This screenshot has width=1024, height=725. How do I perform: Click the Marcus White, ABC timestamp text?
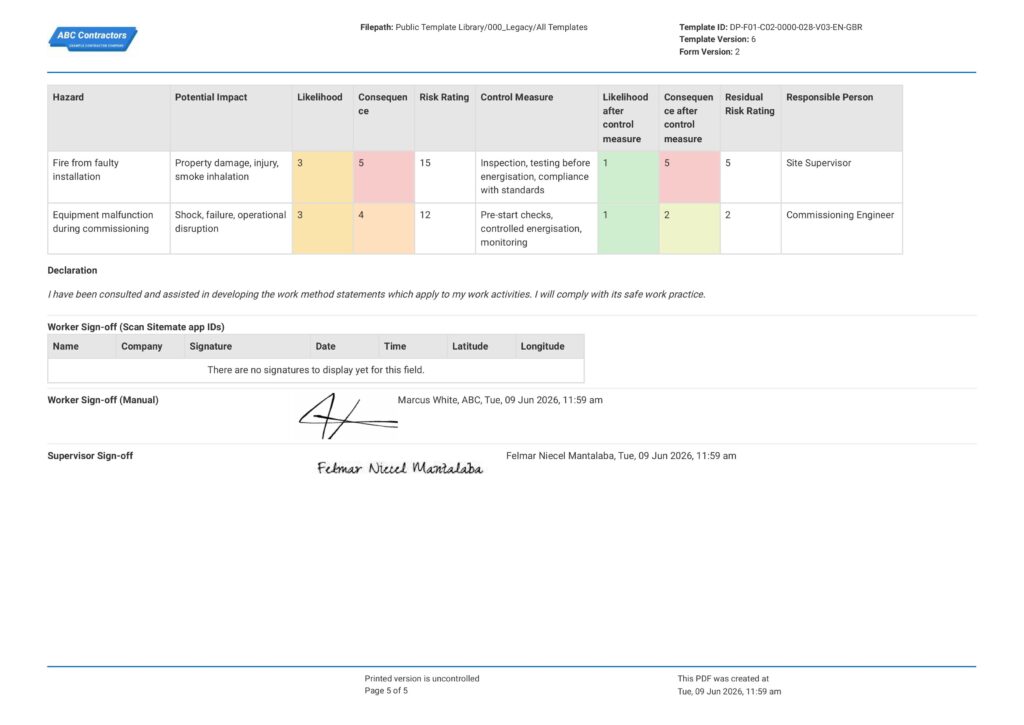pos(500,400)
